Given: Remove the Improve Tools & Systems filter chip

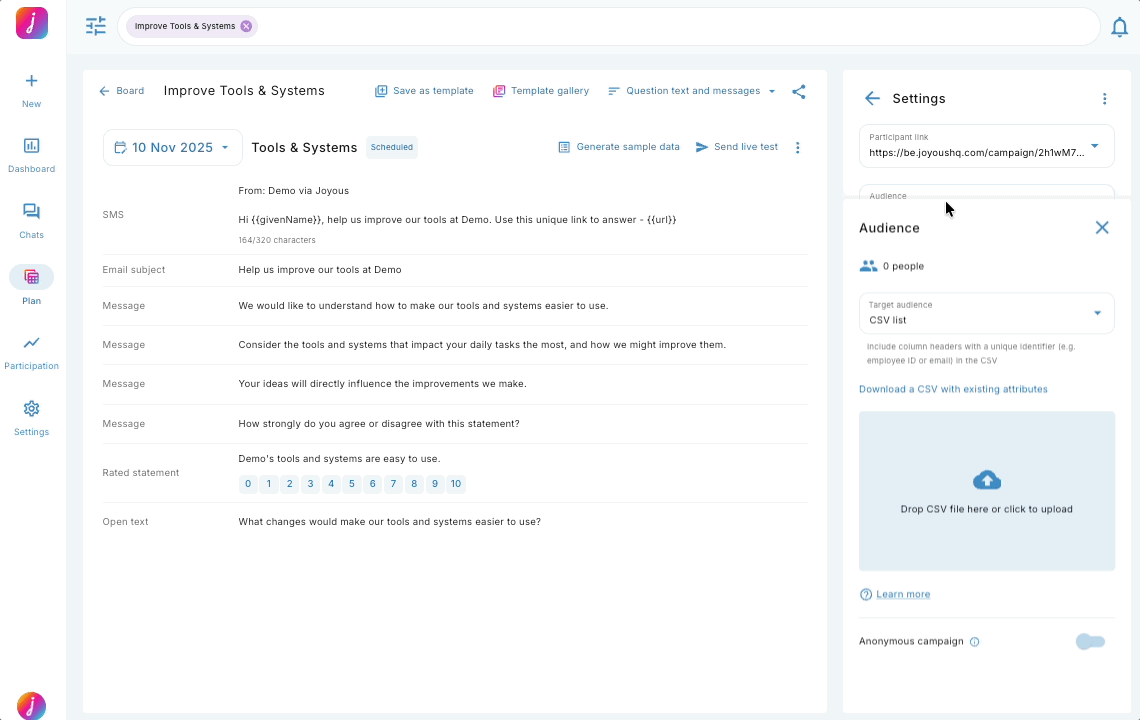Looking at the screenshot, I should point(246,27).
